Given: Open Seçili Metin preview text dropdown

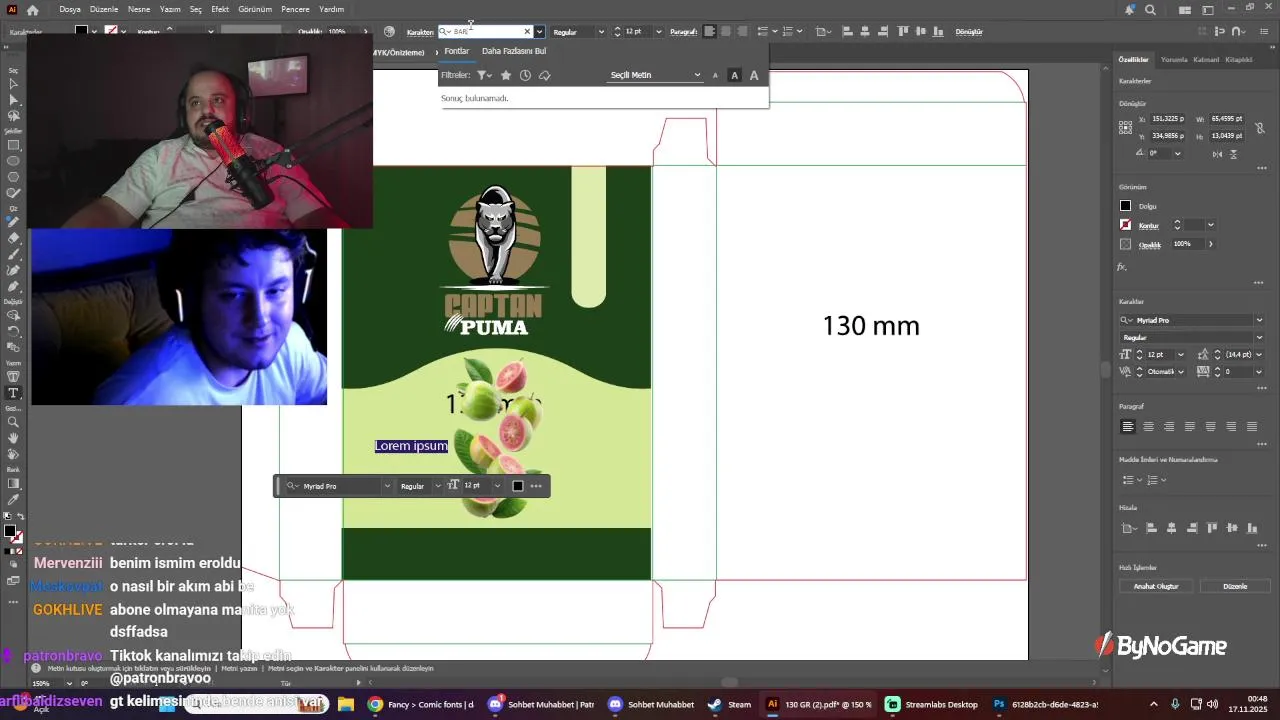Looking at the screenshot, I should click(x=656, y=75).
